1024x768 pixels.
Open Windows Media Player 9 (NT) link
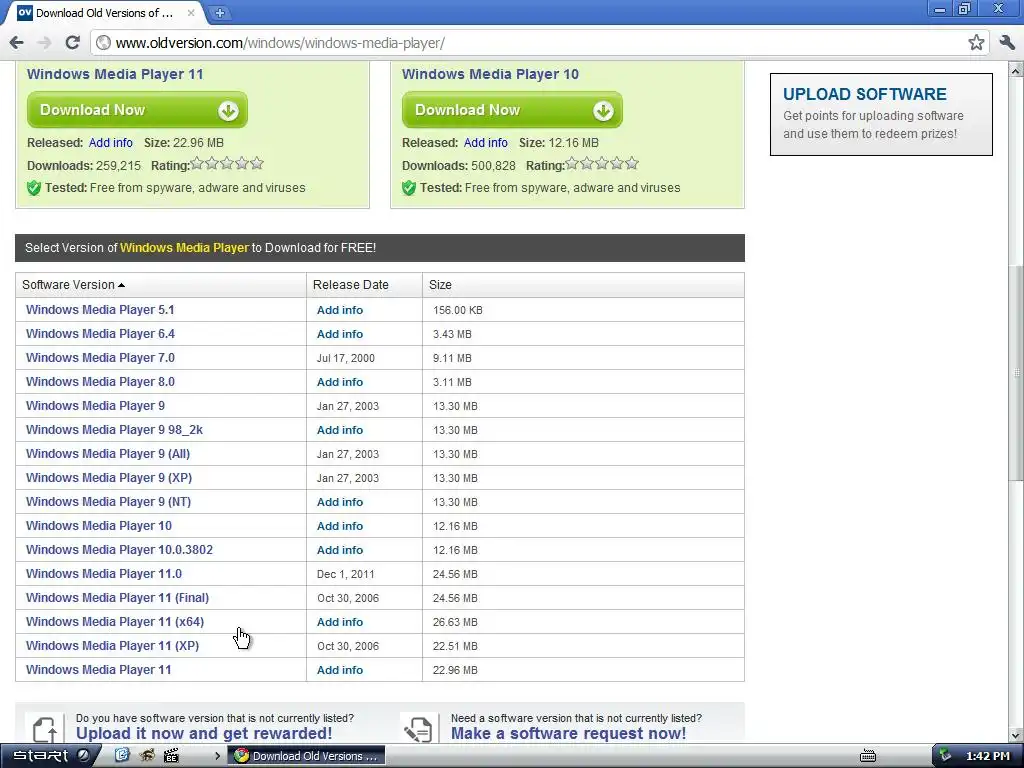click(x=108, y=502)
